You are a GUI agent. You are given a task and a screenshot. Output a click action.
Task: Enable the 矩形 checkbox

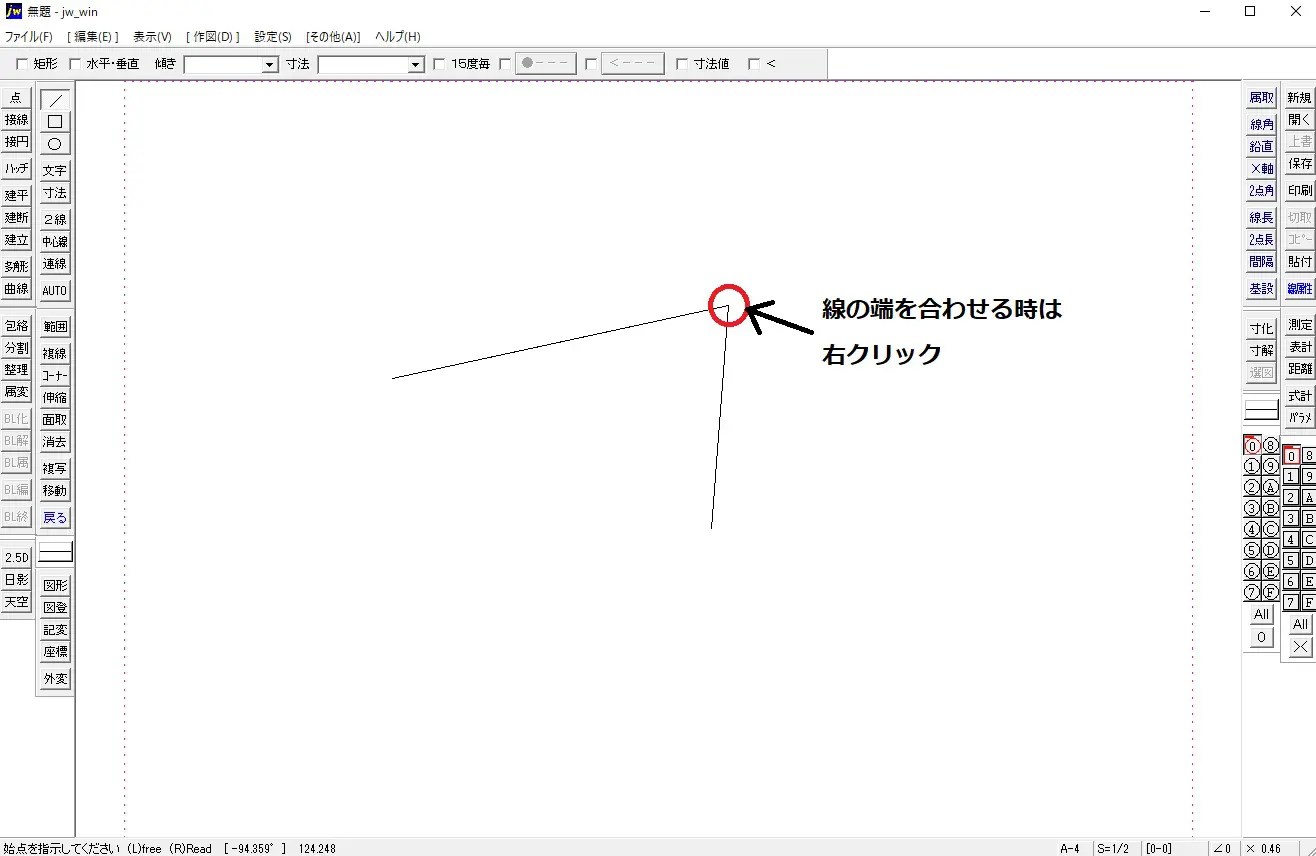coord(22,64)
